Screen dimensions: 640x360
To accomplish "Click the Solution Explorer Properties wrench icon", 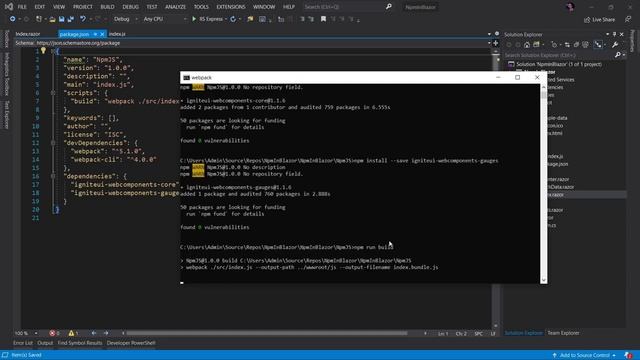I will click(x=615, y=44).
